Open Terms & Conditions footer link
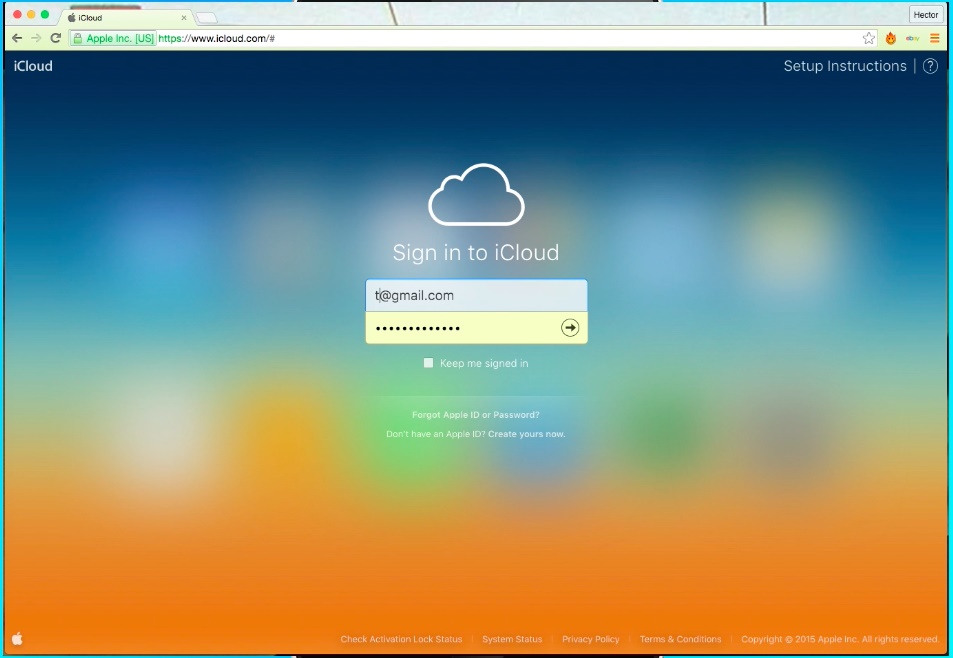The image size is (953, 658). (681, 639)
